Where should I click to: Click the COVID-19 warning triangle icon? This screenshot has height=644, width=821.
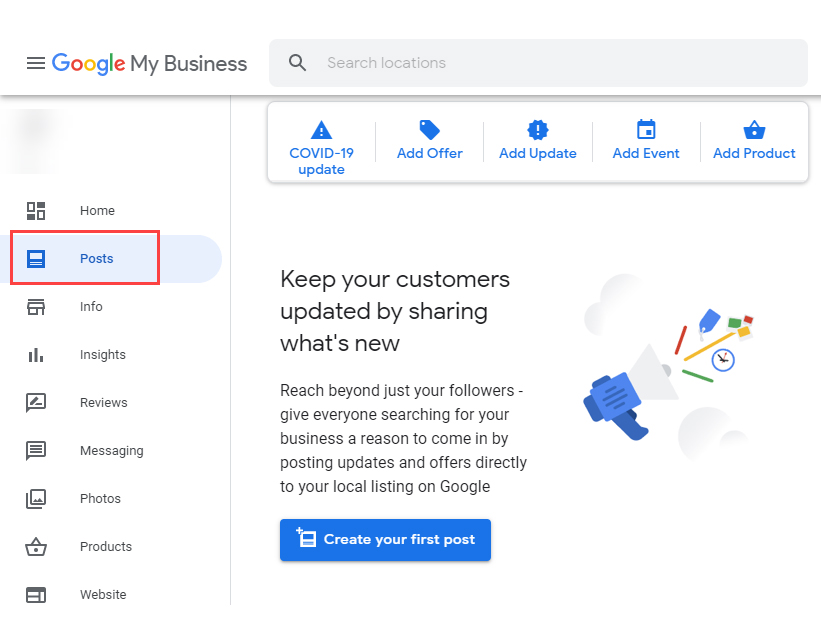tap(321, 130)
